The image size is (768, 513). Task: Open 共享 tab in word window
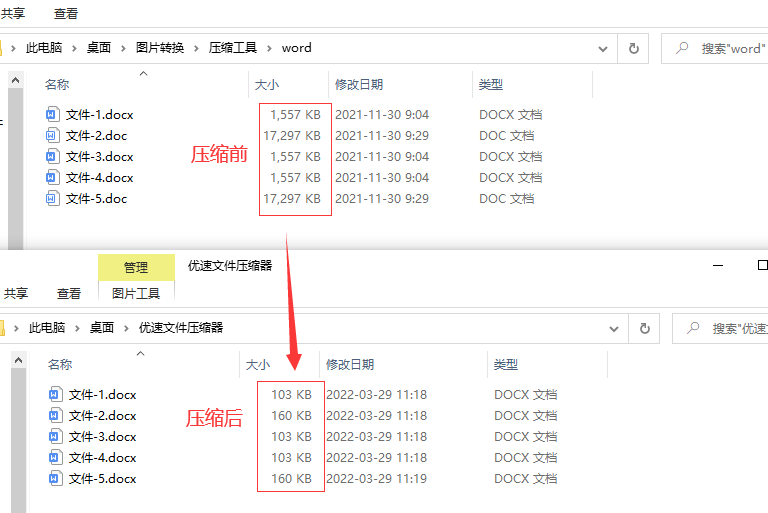click(x=13, y=13)
